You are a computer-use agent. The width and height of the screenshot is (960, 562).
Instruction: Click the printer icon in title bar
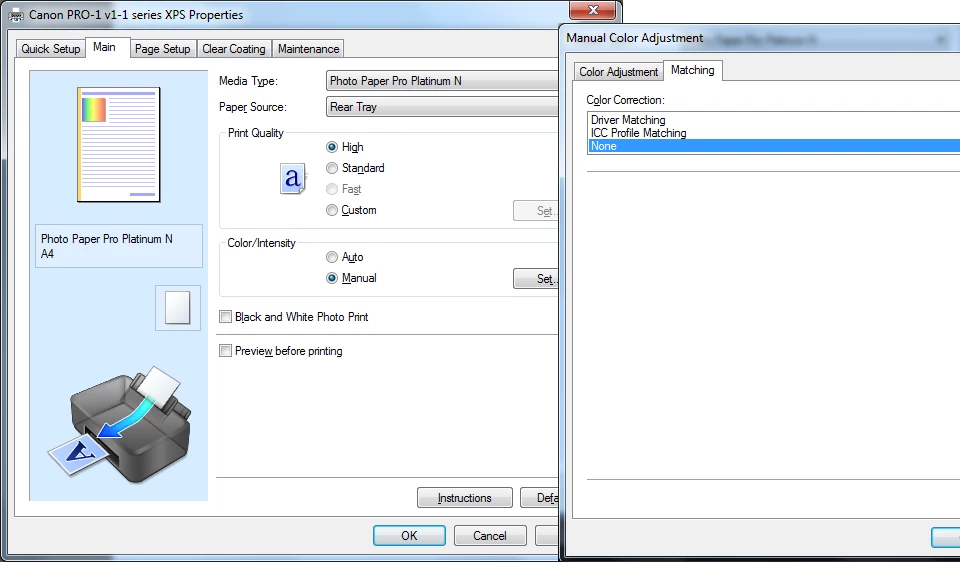[x=17, y=15]
